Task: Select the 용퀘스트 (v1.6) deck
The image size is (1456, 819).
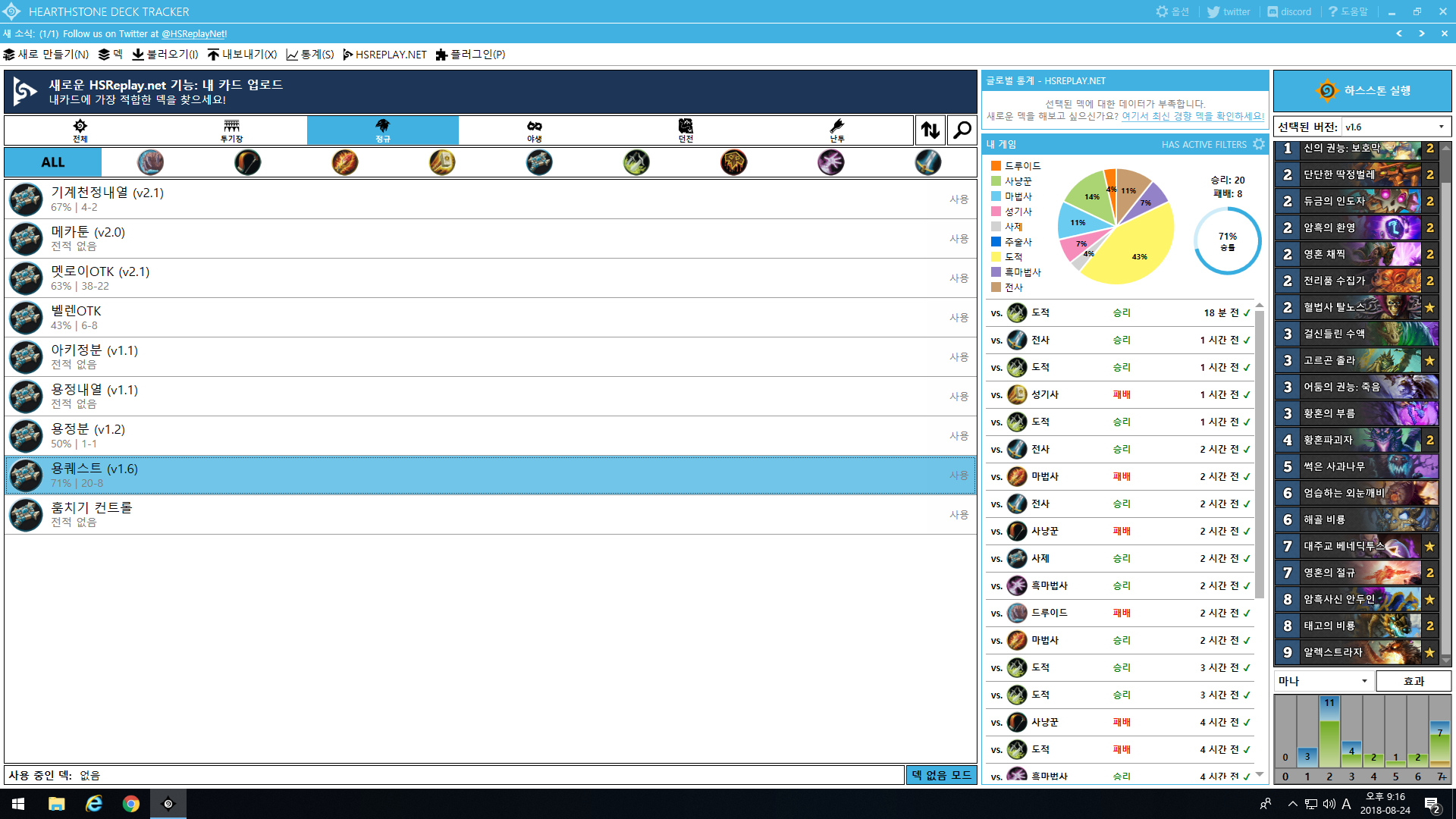Action: click(490, 475)
